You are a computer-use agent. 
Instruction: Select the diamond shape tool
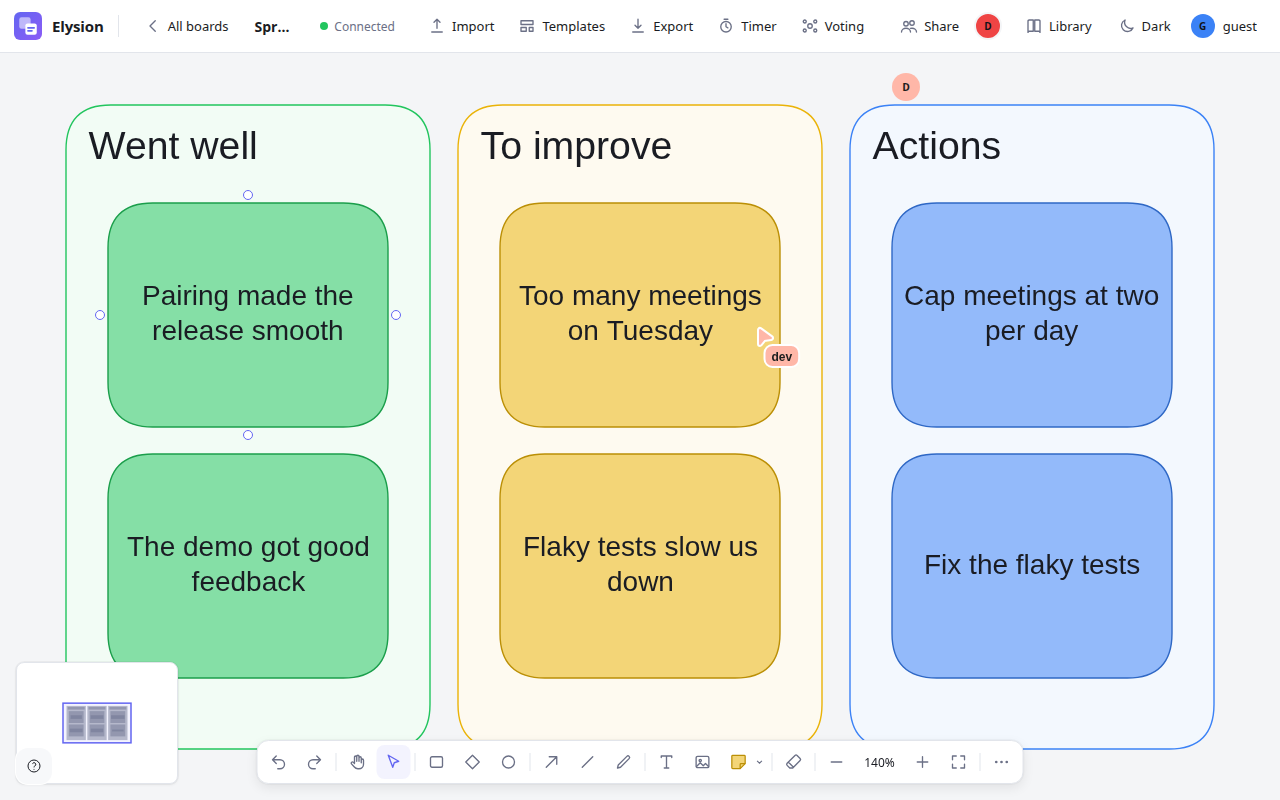[472, 762]
